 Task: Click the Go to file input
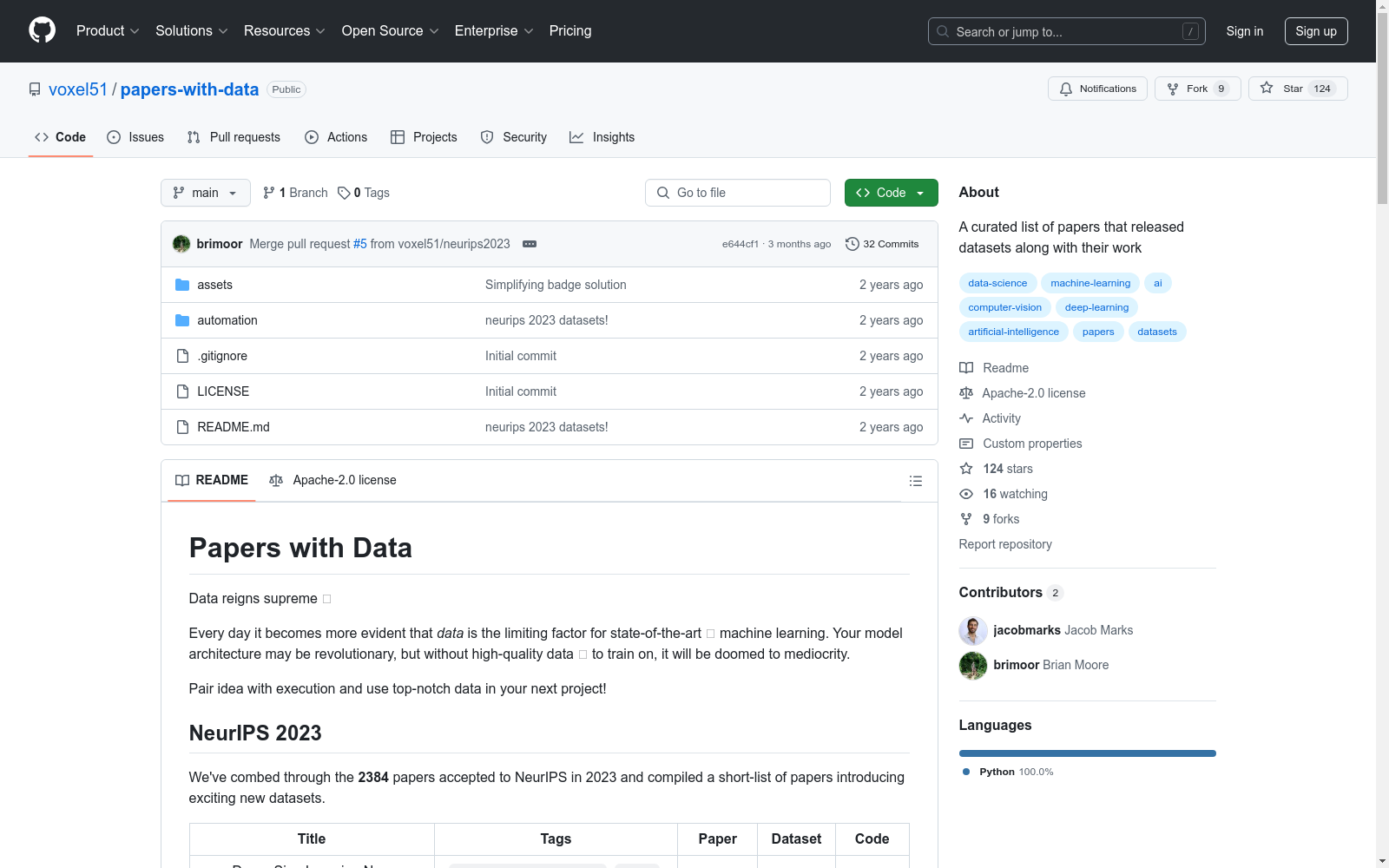click(x=738, y=193)
